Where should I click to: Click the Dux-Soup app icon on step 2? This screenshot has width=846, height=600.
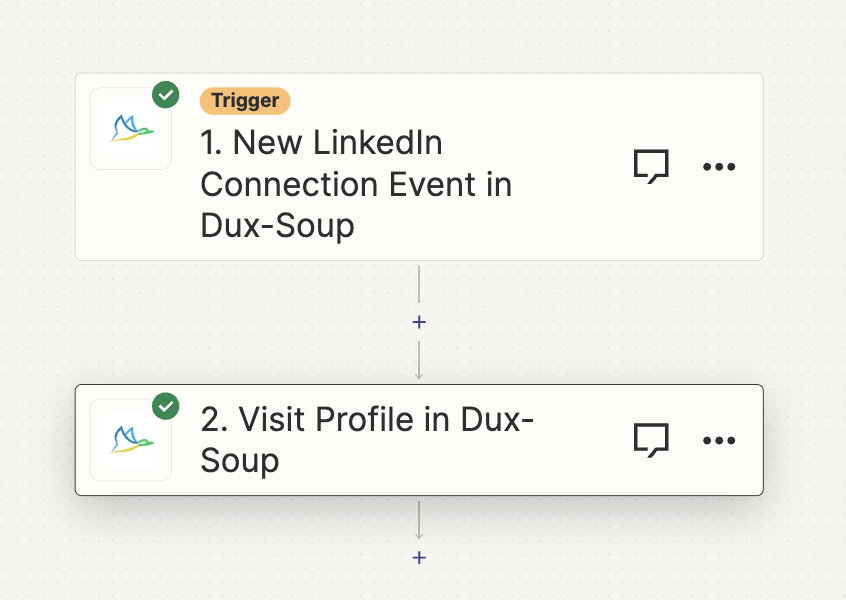(131, 440)
